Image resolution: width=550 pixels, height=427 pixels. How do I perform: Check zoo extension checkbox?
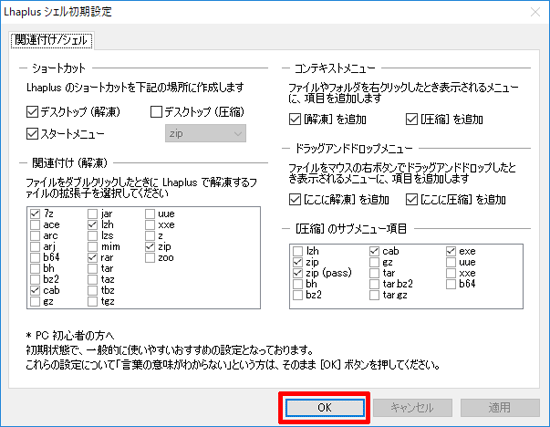(x=150, y=258)
